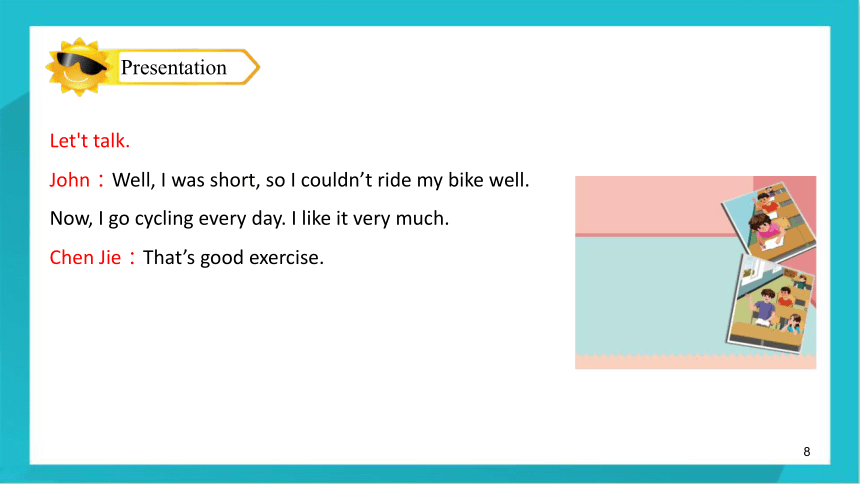Select the red "Let't talk." heading
Screen dimensions: 860x484
[90, 141]
